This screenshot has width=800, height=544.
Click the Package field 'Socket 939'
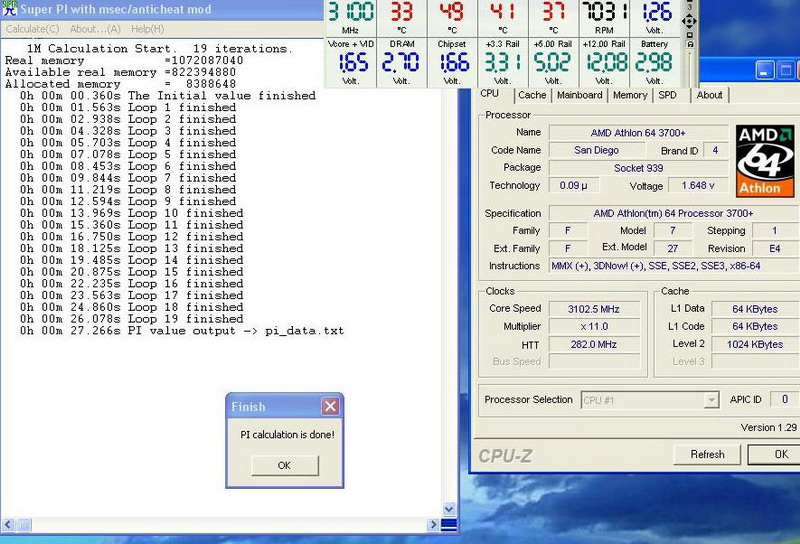coord(638,168)
